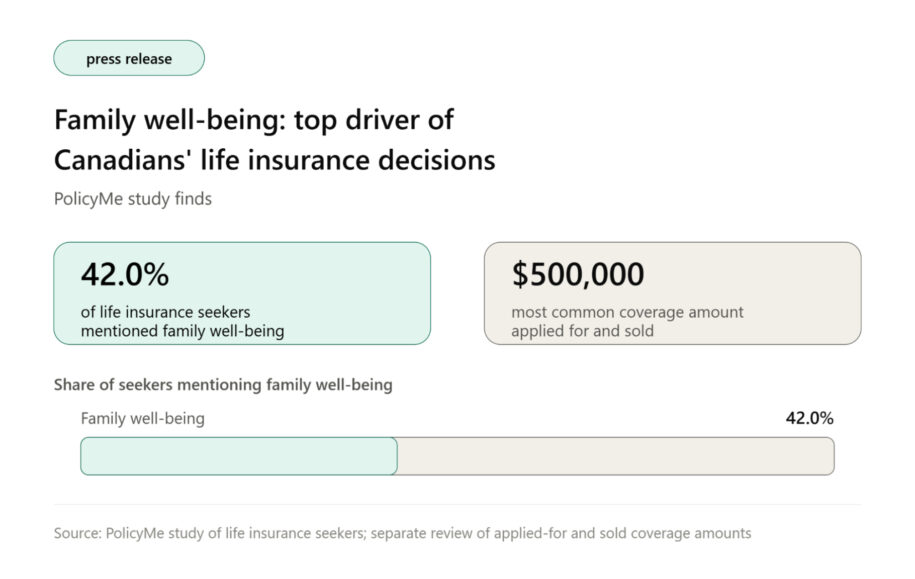This screenshot has width=915, height=579.
Task: Click the $500,000 coverage figure
Action: [578, 274]
